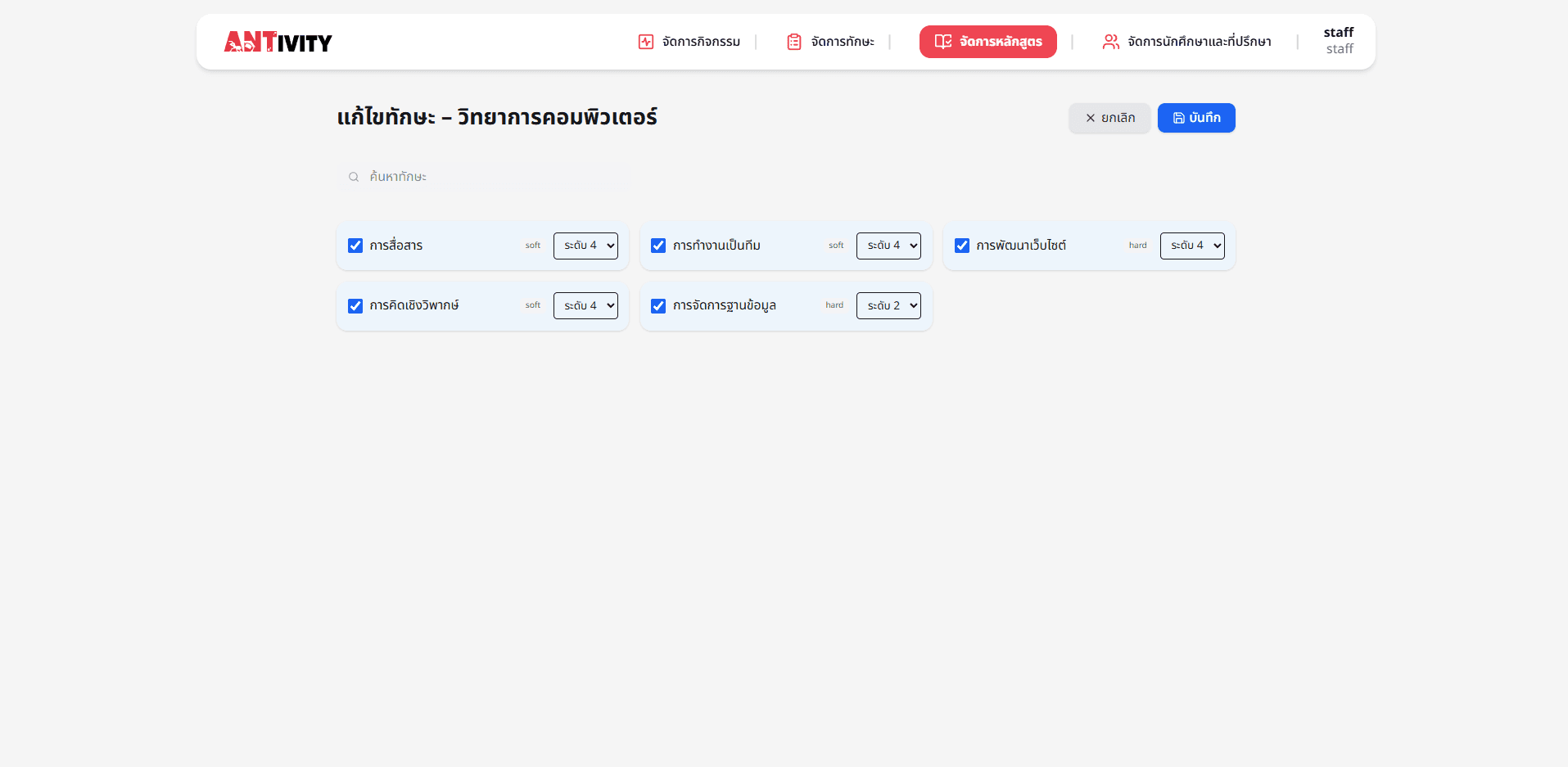
Task: Go to จัดการกิจกรรม menu
Action: pyautogui.click(x=701, y=42)
